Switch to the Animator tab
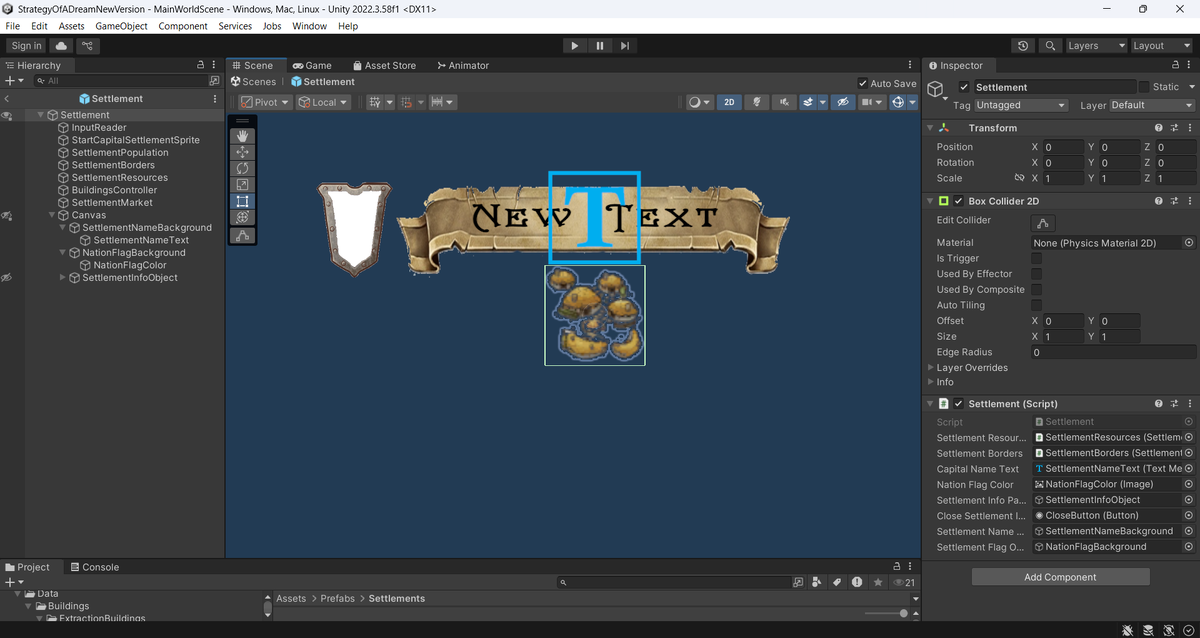This screenshot has height=638, width=1200. coord(463,65)
